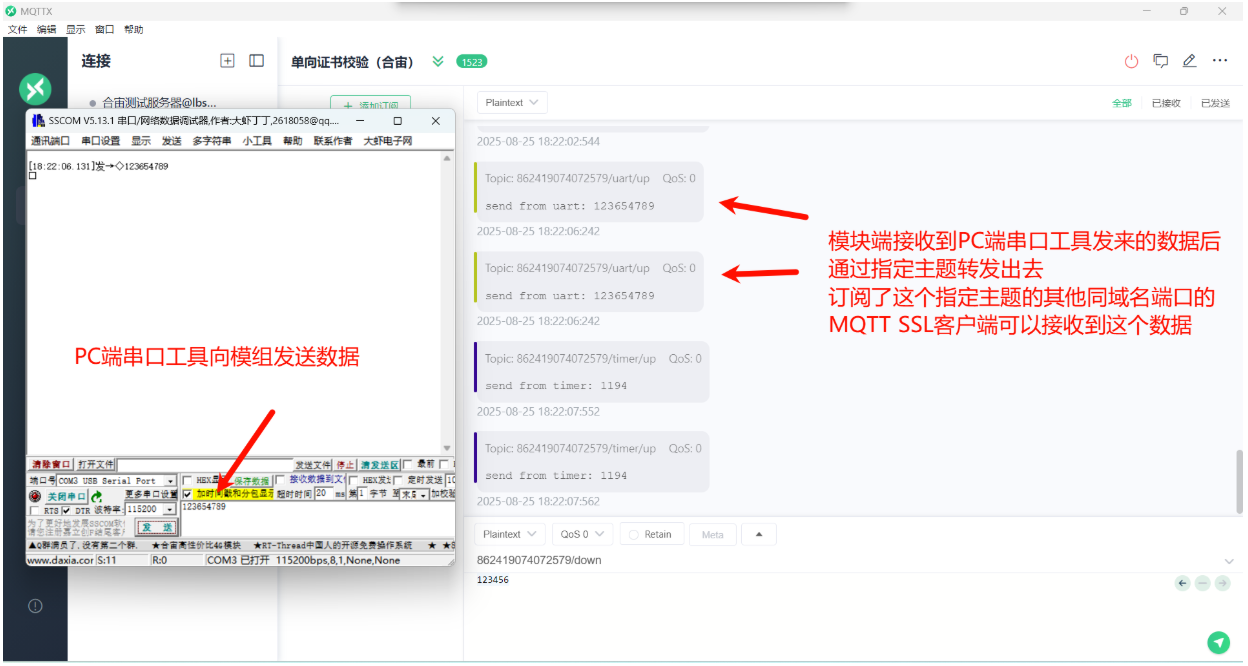Click the MQTTX logo in the sidebar
Screen dimensions: 1248x666
[35, 89]
